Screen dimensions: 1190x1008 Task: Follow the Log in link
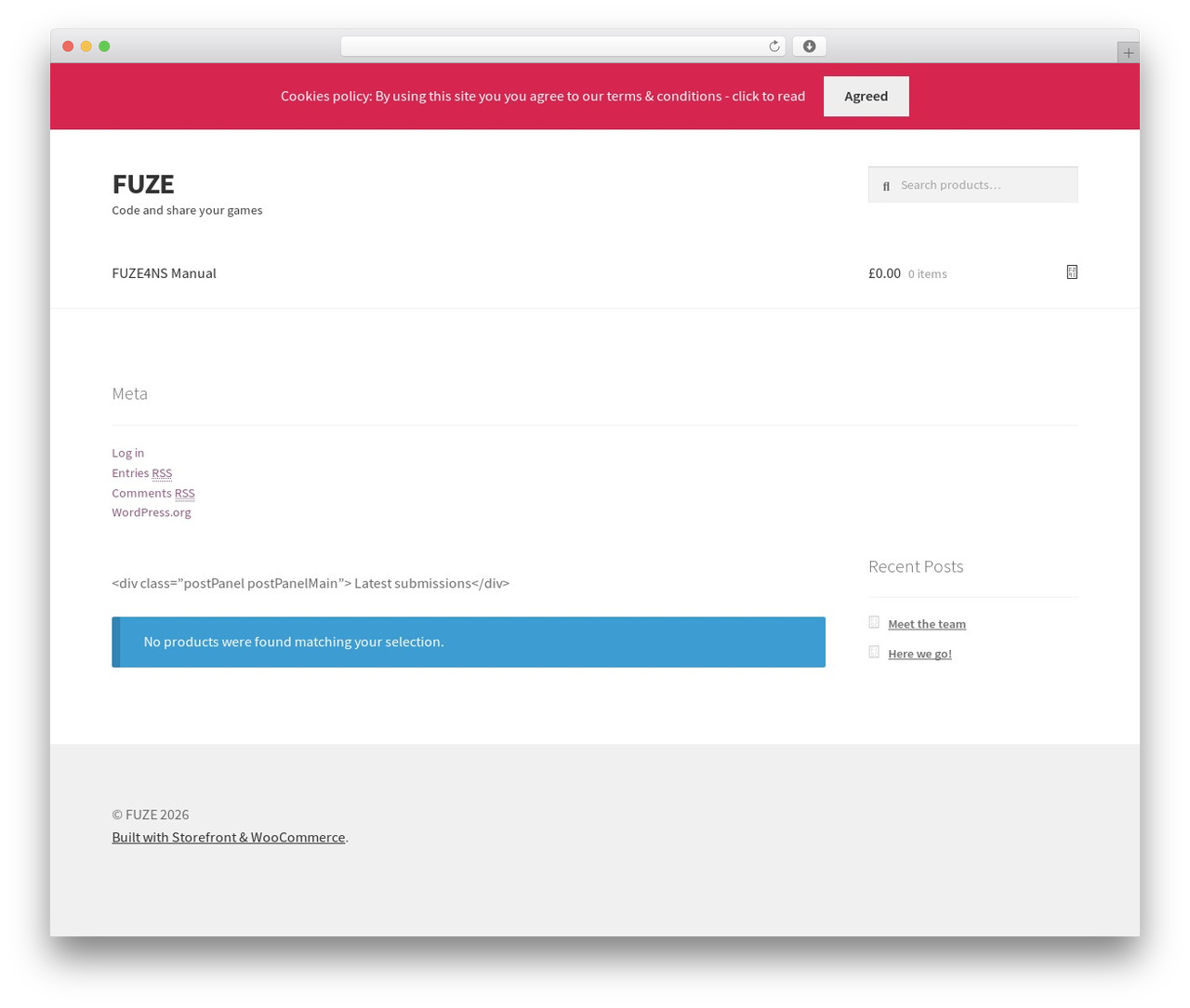(128, 453)
